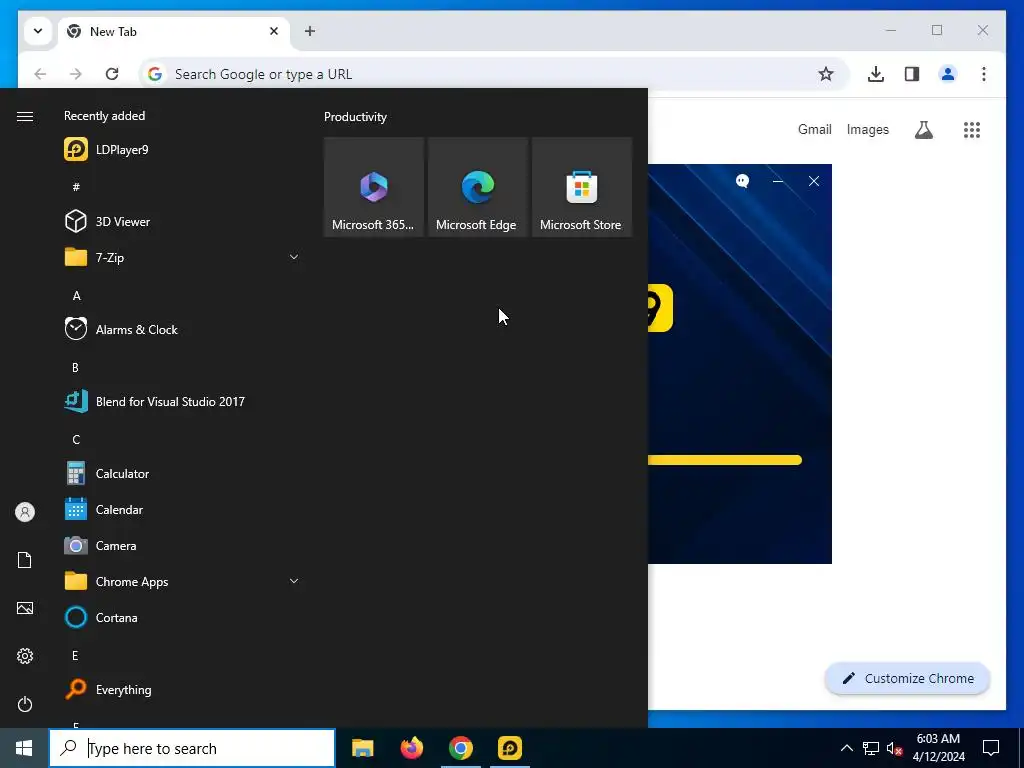Open Firefox from the taskbar
1024x768 pixels.
pyautogui.click(x=411, y=748)
